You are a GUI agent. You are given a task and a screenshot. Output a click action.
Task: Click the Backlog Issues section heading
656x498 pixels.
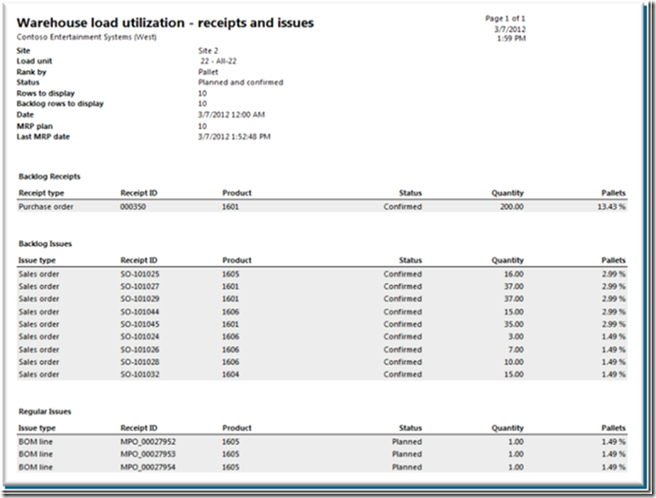click(46, 243)
